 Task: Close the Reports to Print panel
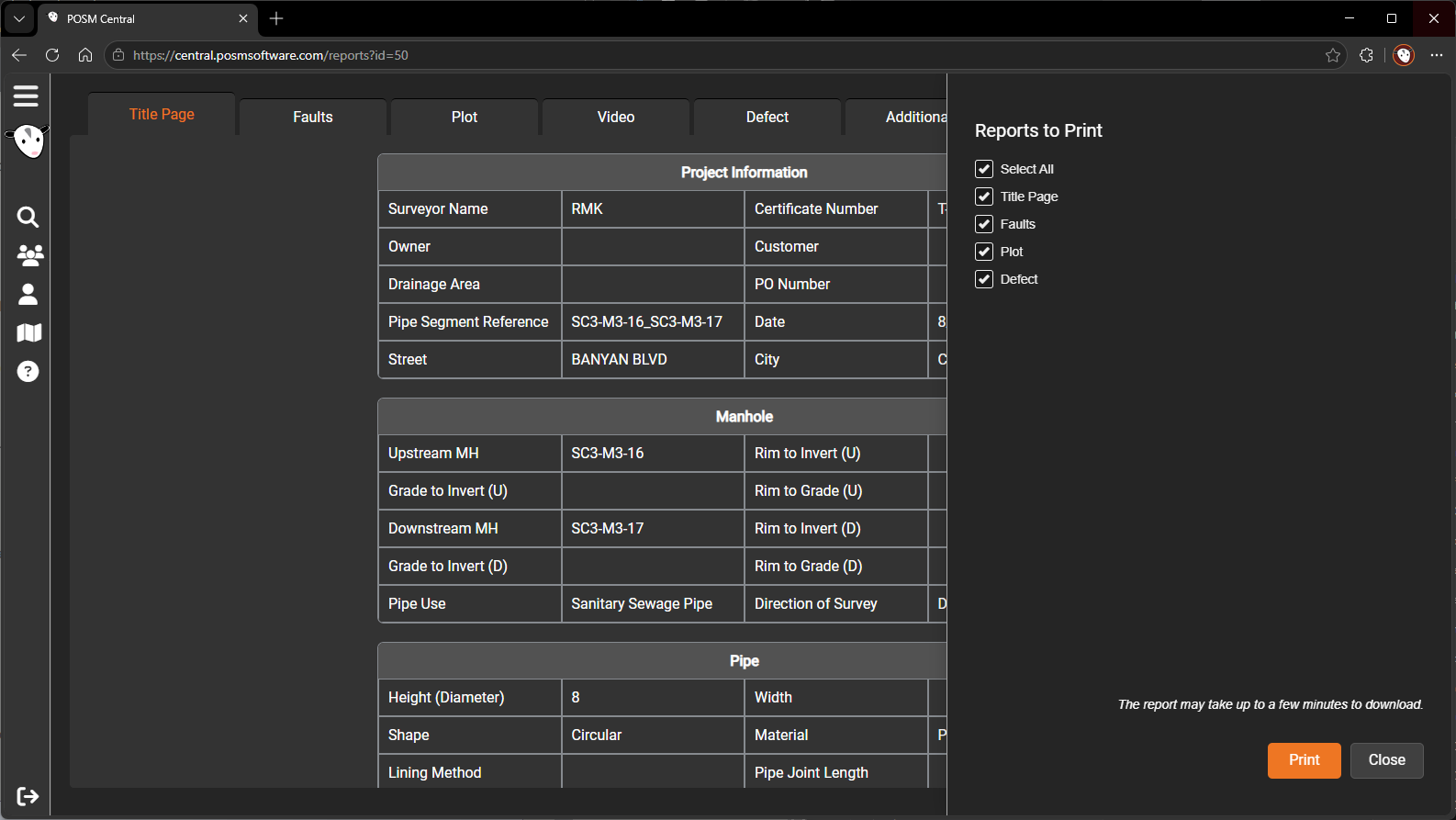[1386, 760]
